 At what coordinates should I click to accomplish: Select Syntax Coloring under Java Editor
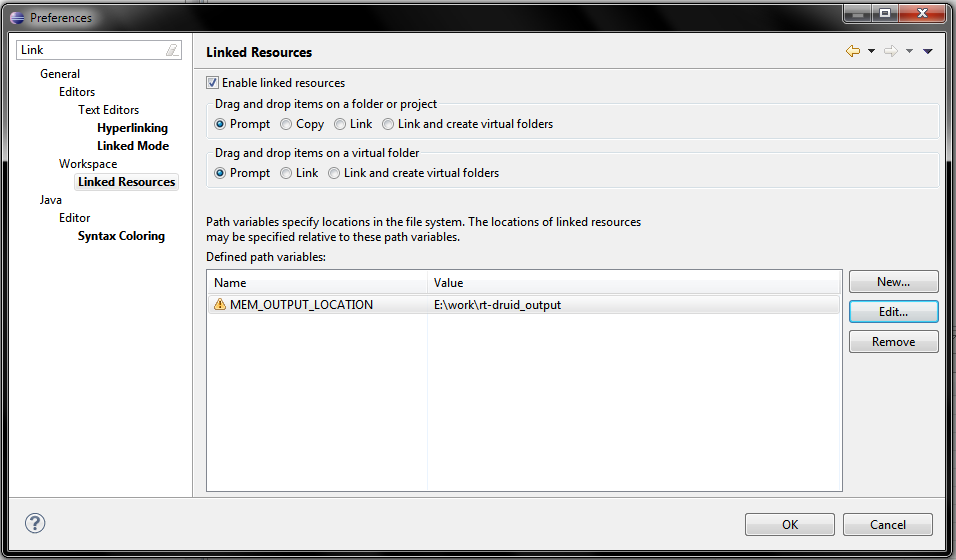121,236
